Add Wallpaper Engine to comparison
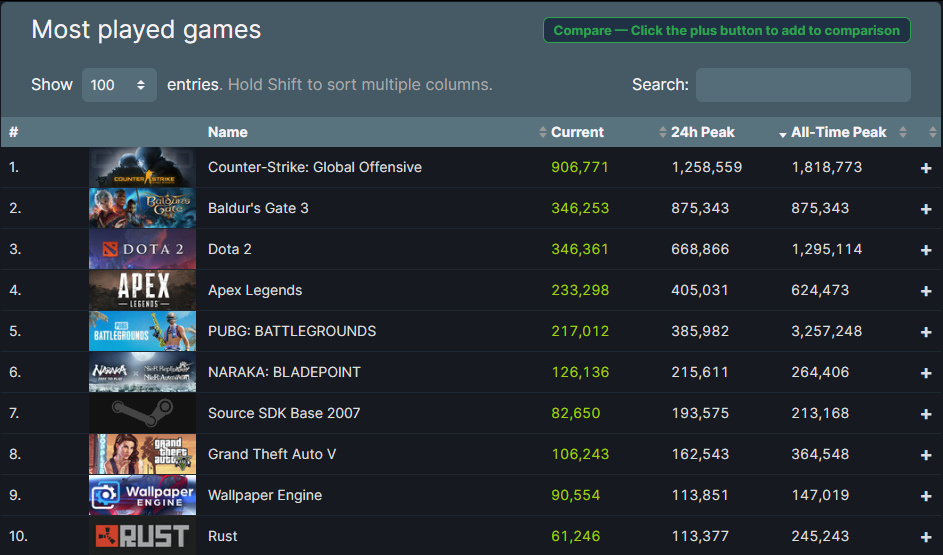 tap(926, 496)
